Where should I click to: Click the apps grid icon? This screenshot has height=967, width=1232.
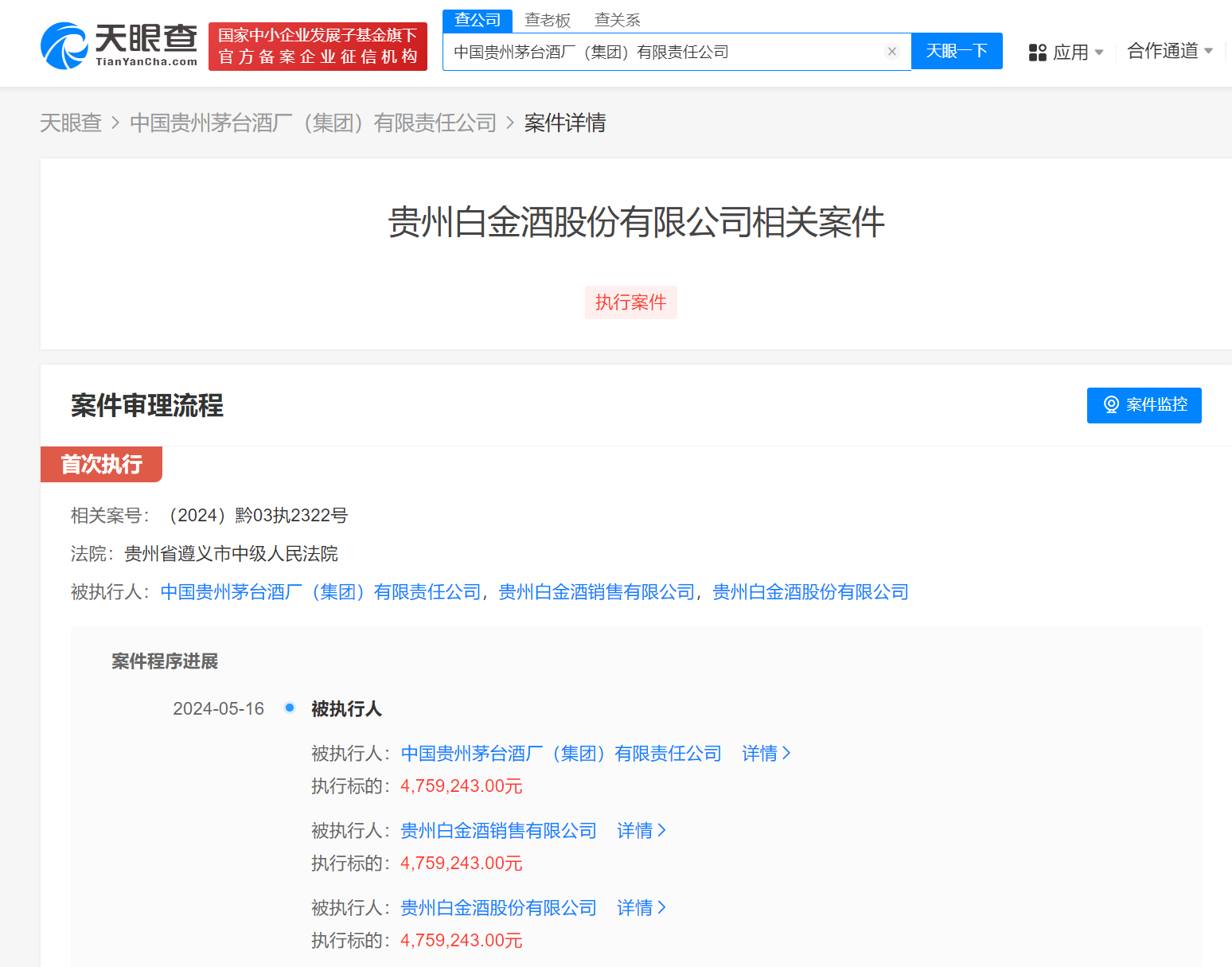[x=1037, y=53]
